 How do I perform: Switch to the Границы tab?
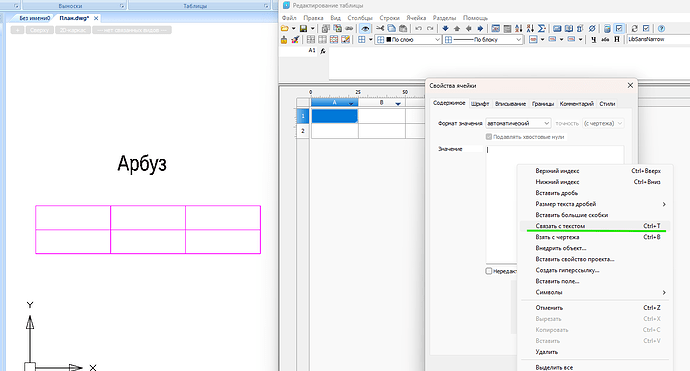(x=543, y=104)
